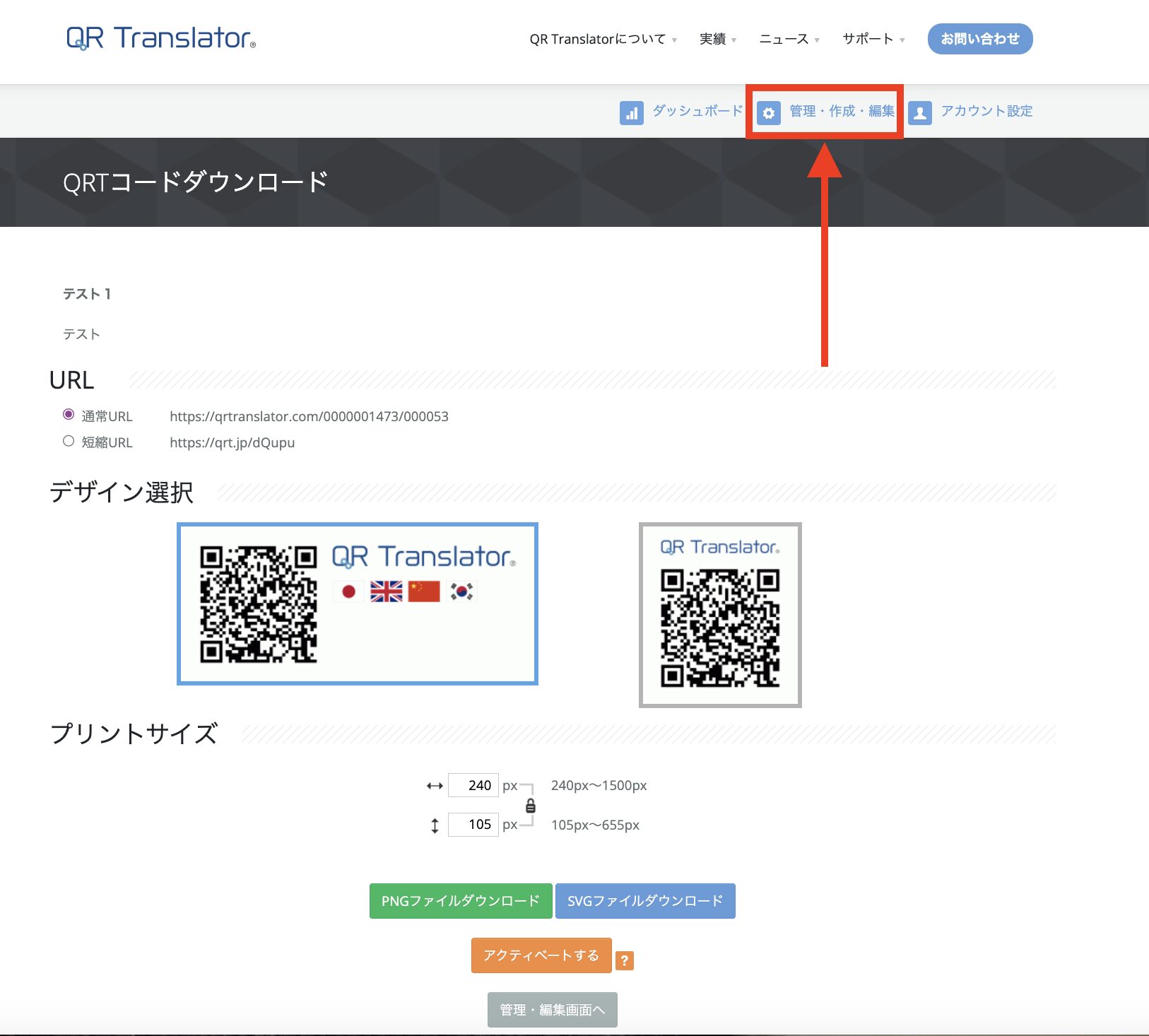
Task: Click the vertical height arrow icon
Action: pos(435,825)
